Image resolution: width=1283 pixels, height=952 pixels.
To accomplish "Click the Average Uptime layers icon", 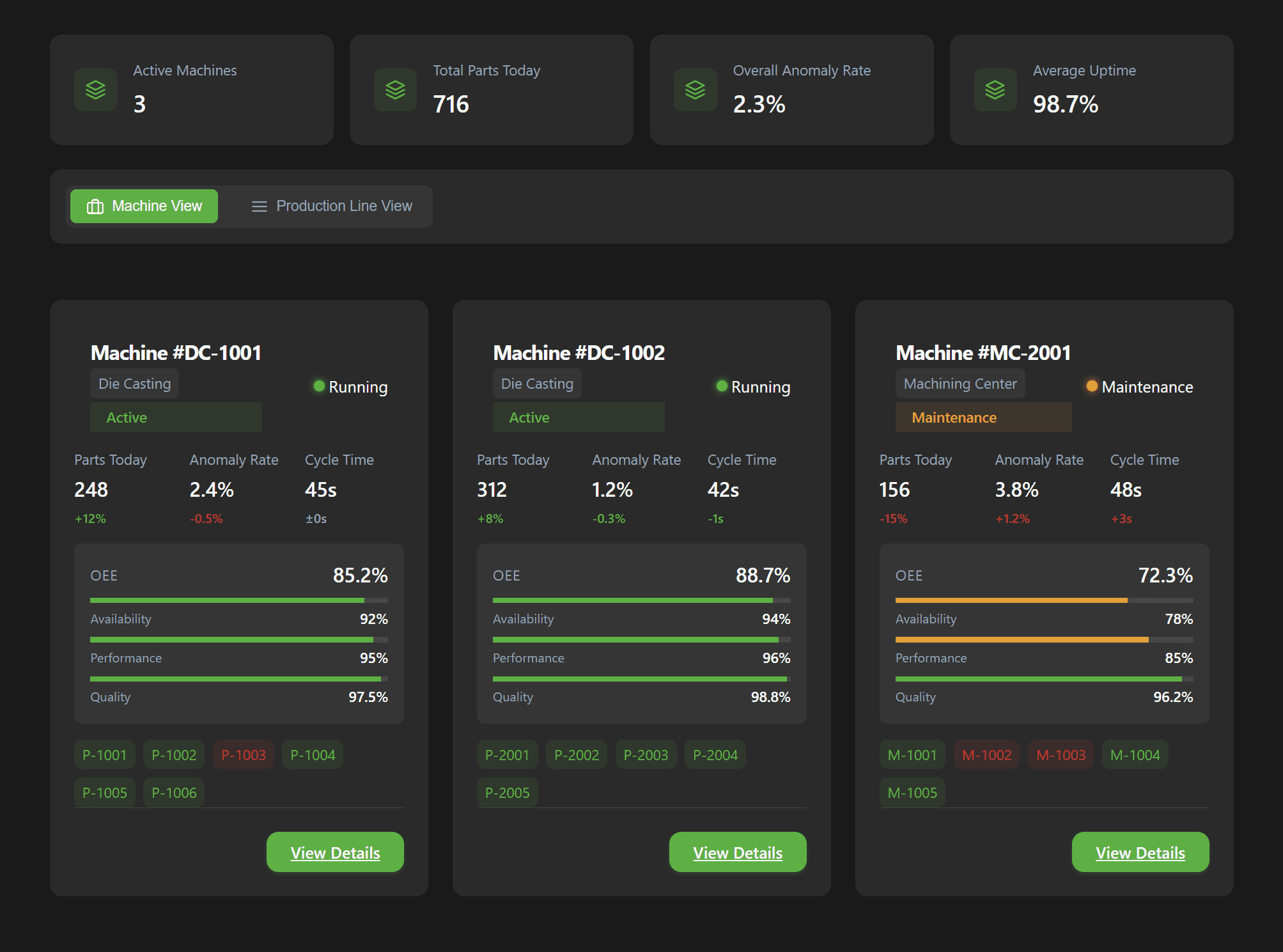I will click(x=995, y=90).
